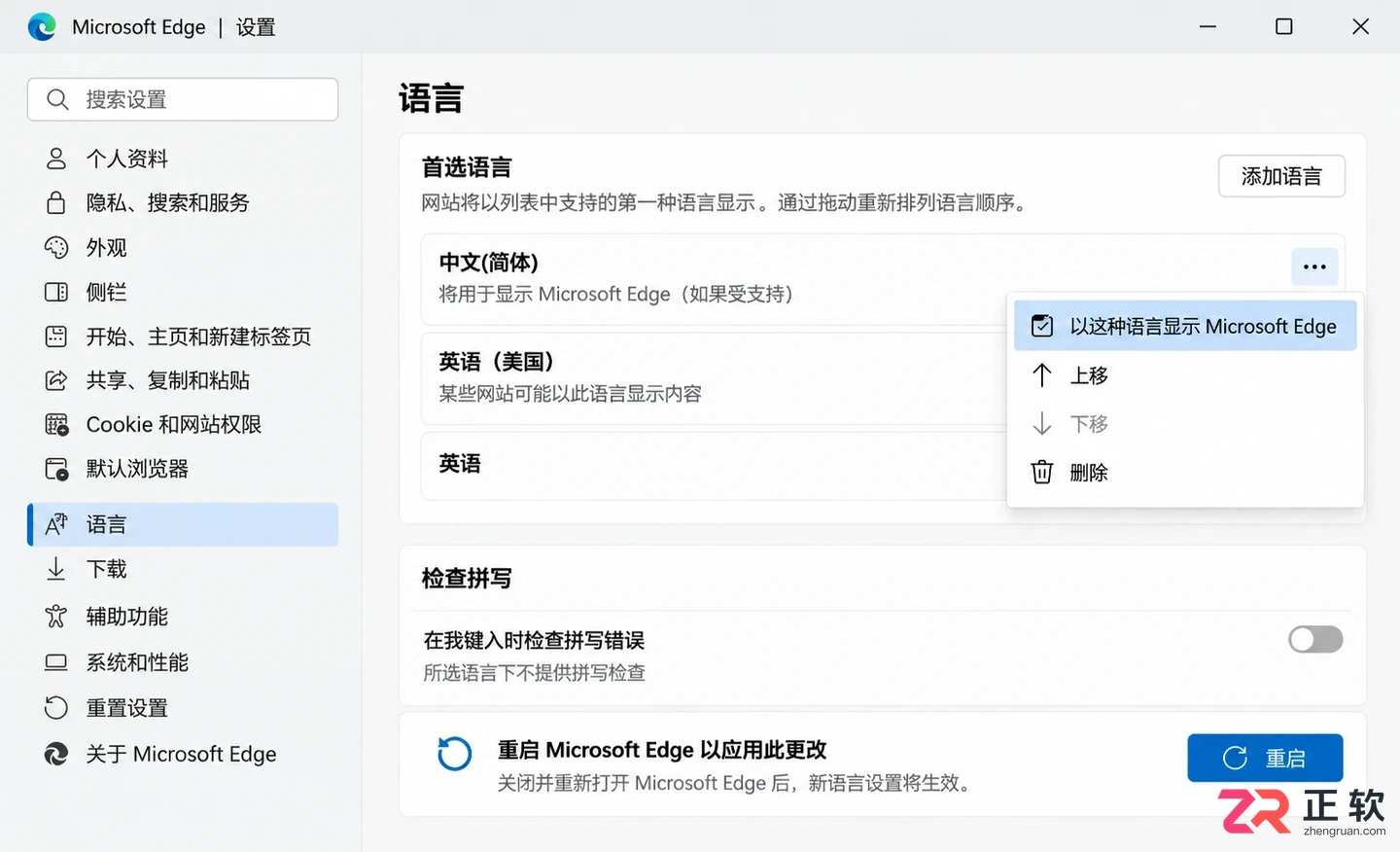
Task: Click the blue 重启 button
Action: [x=1265, y=758]
